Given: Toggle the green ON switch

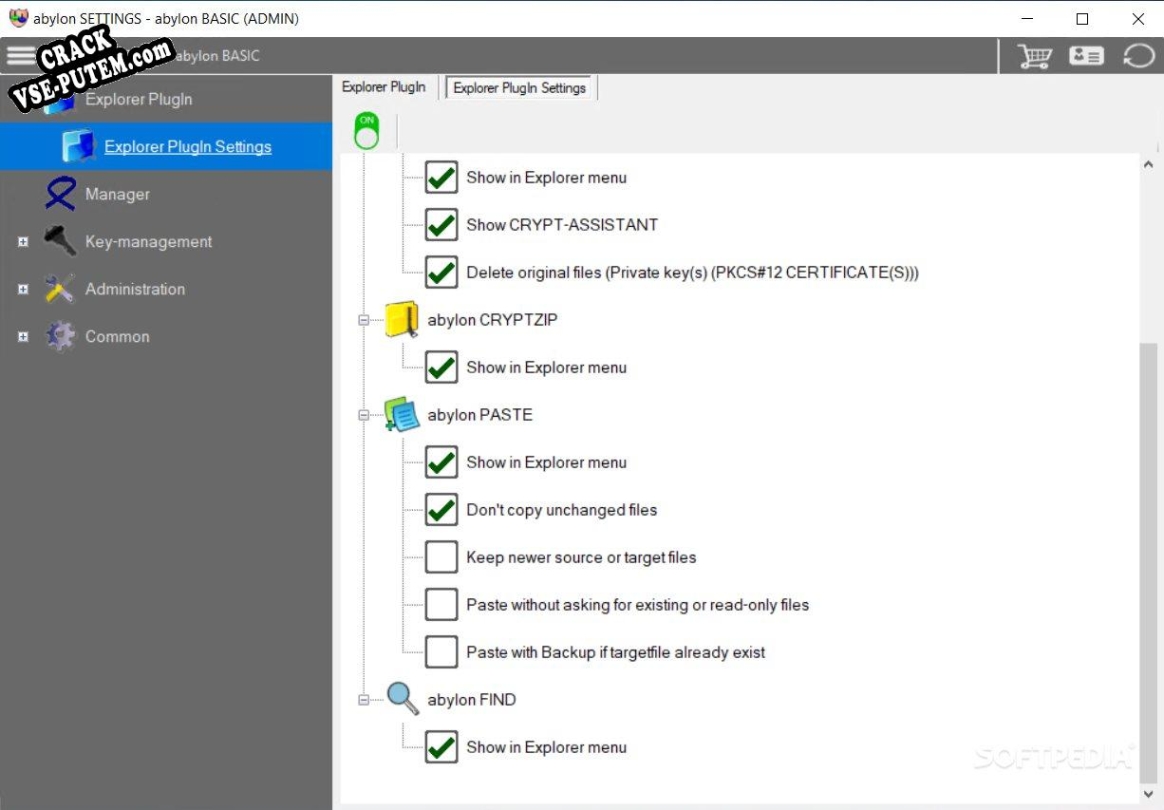Looking at the screenshot, I should [366, 131].
